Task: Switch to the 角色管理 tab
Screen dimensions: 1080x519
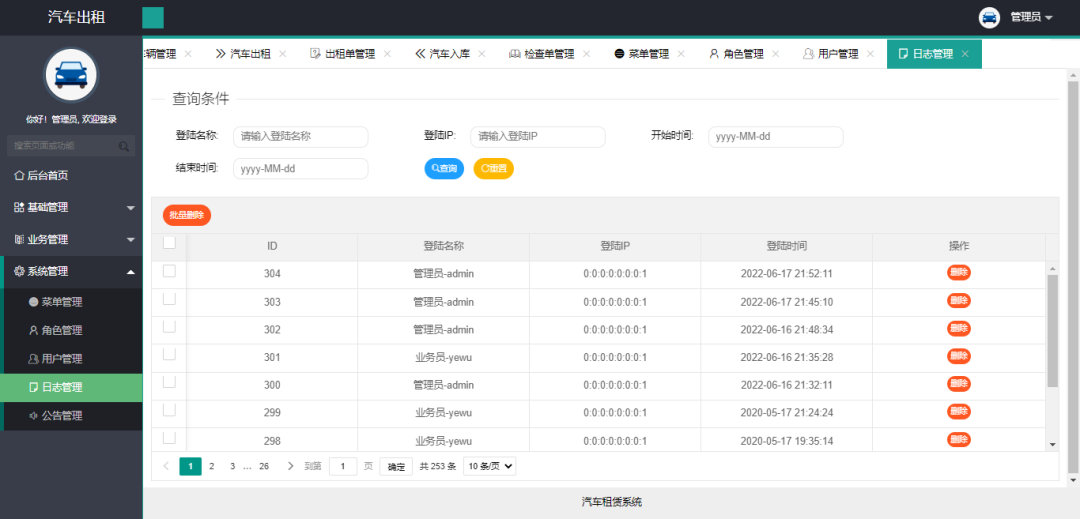Action: tap(736, 54)
